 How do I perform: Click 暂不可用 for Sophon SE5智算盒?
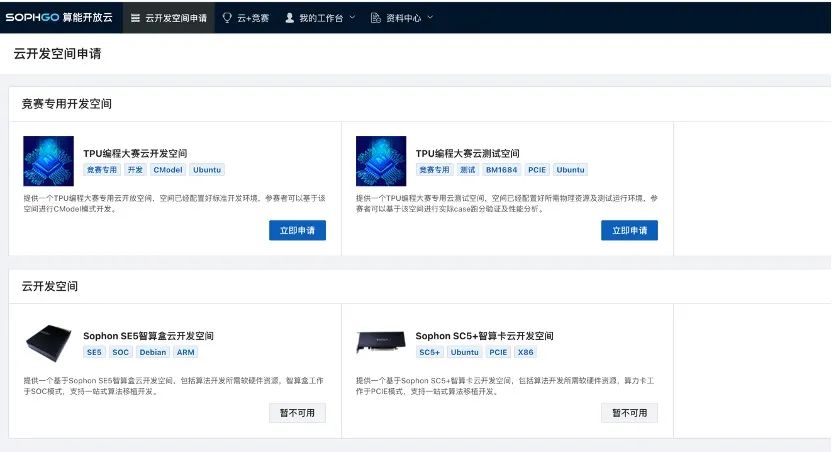297,413
